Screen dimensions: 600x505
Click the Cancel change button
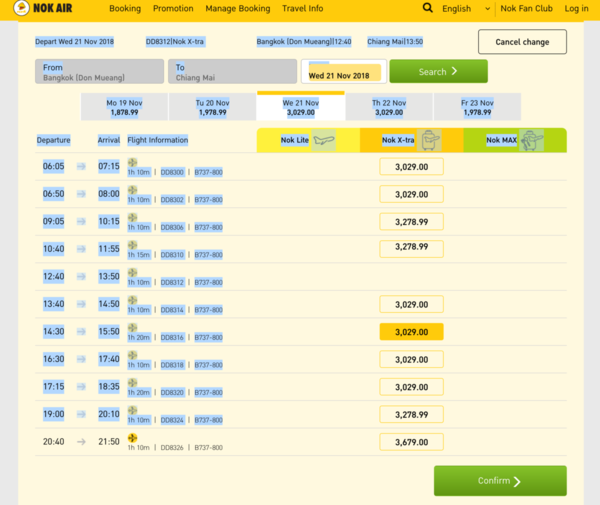522,42
